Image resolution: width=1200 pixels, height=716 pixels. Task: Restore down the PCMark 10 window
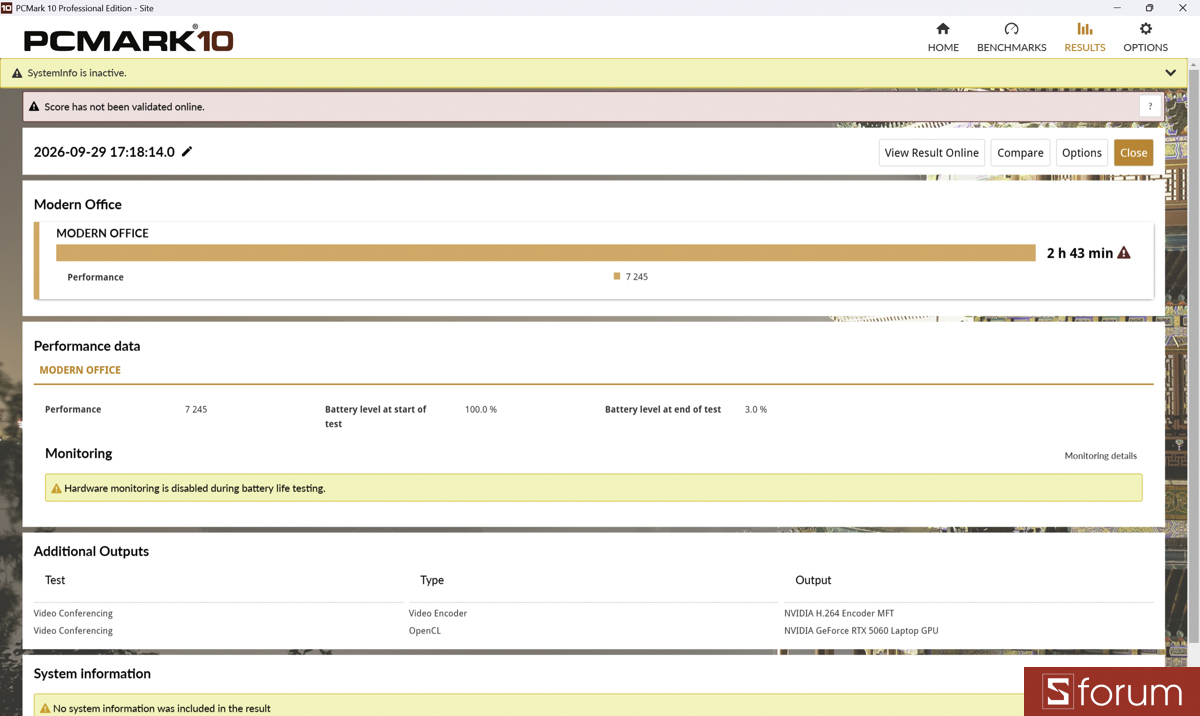(1150, 8)
